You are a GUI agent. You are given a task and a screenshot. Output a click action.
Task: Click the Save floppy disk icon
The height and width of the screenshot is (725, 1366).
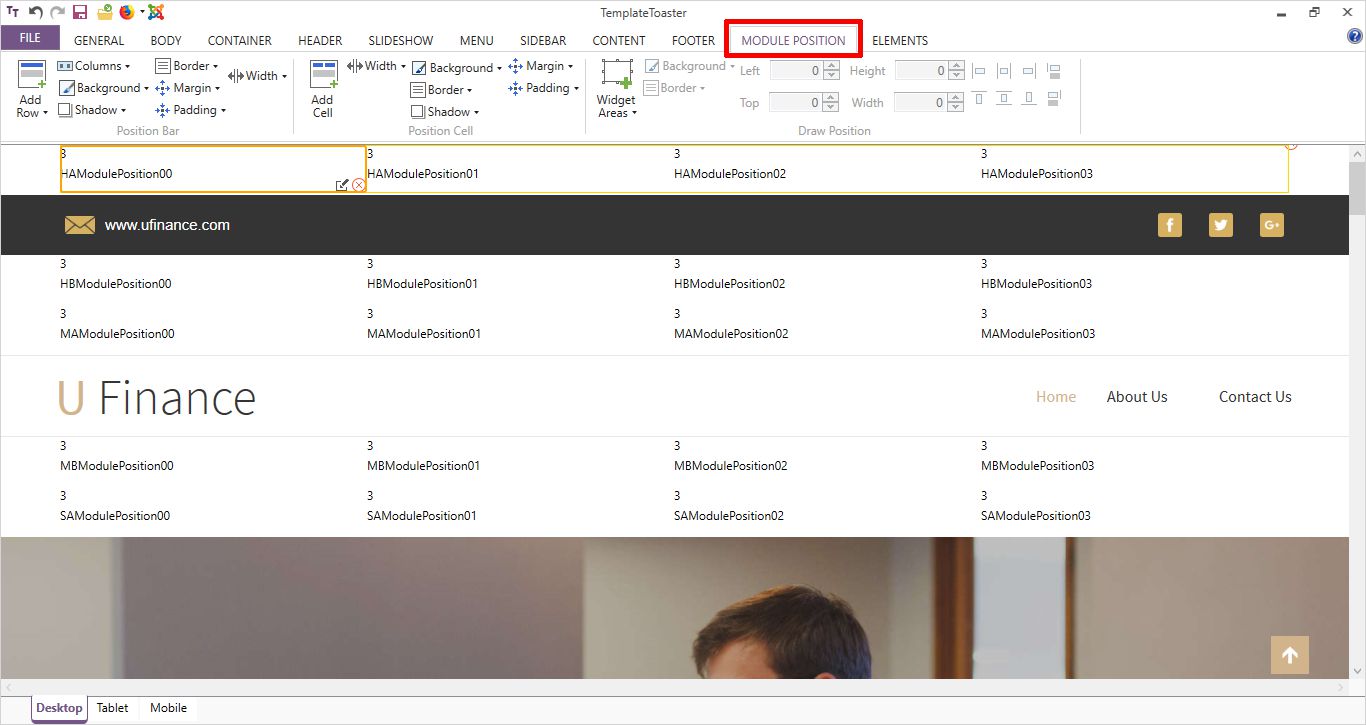point(80,12)
